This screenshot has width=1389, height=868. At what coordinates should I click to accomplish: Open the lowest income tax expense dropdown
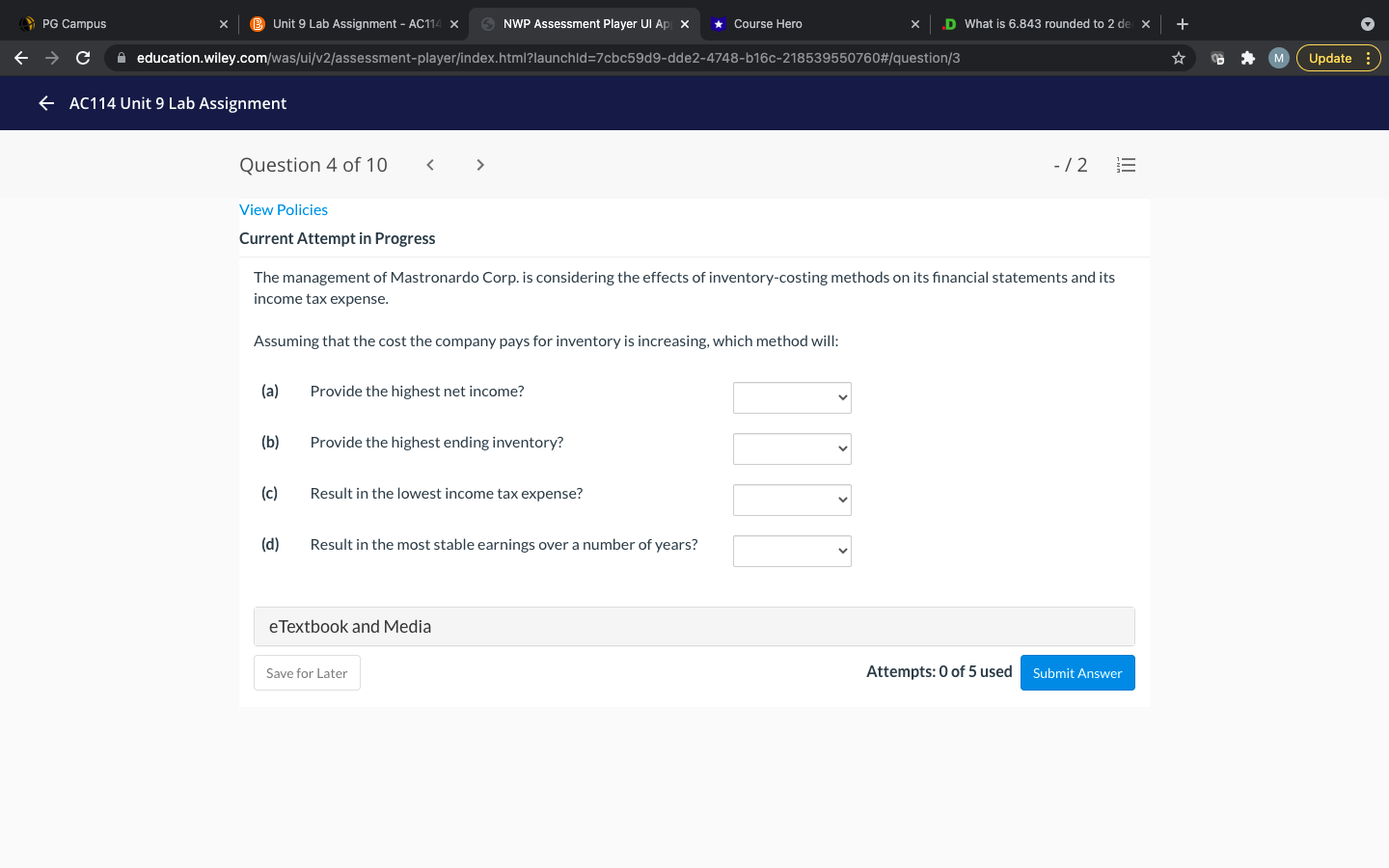[x=792, y=500]
